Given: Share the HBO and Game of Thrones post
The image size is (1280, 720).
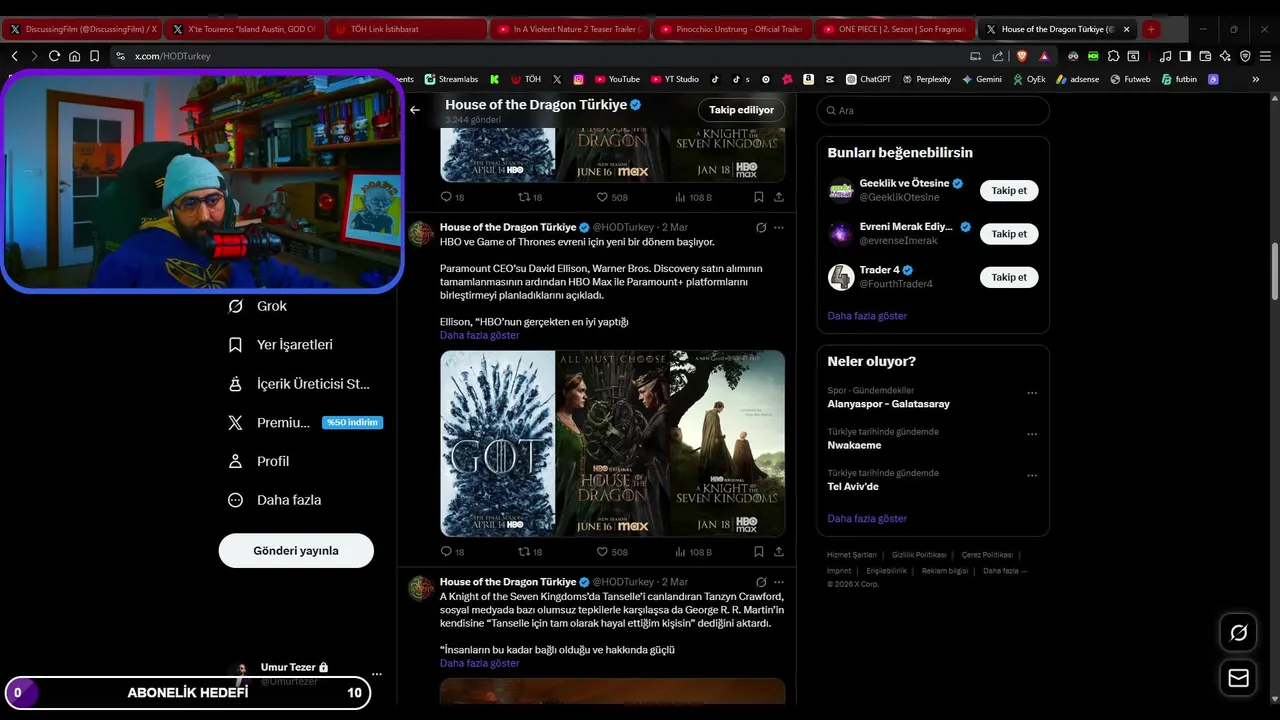Looking at the screenshot, I should [x=779, y=552].
